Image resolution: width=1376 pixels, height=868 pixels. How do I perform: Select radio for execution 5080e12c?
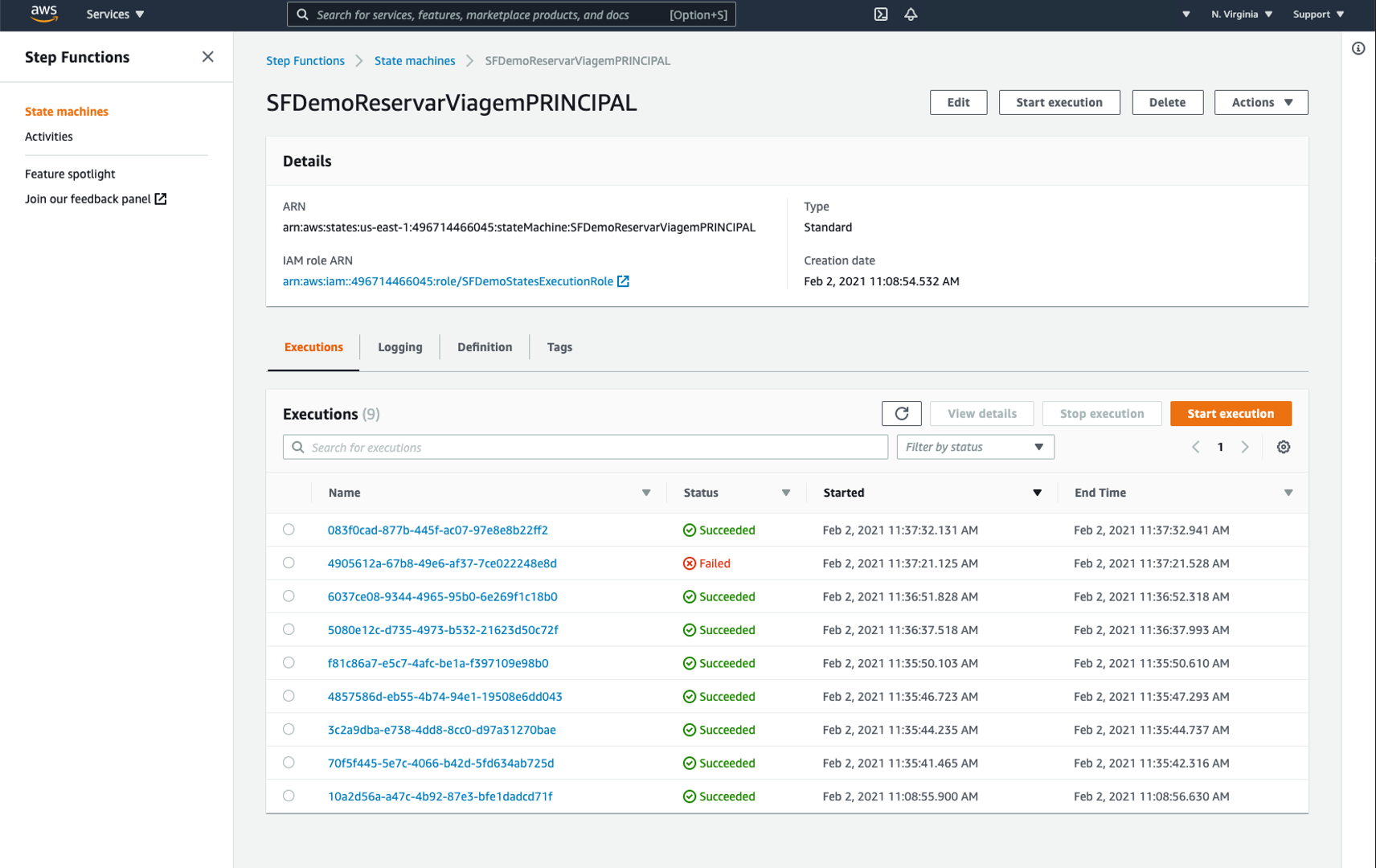pyautogui.click(x=289, y=629)
